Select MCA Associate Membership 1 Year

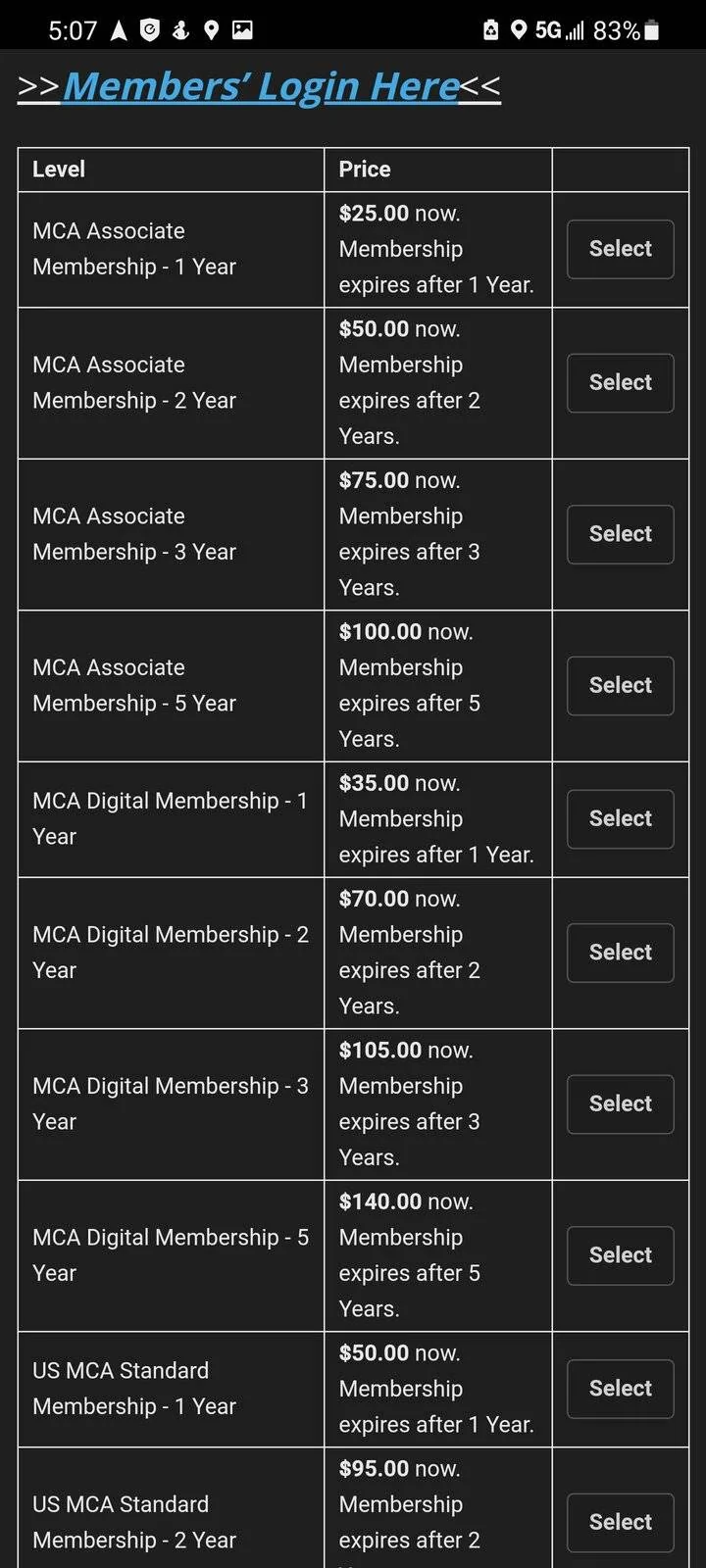click(x=620, y=249)
